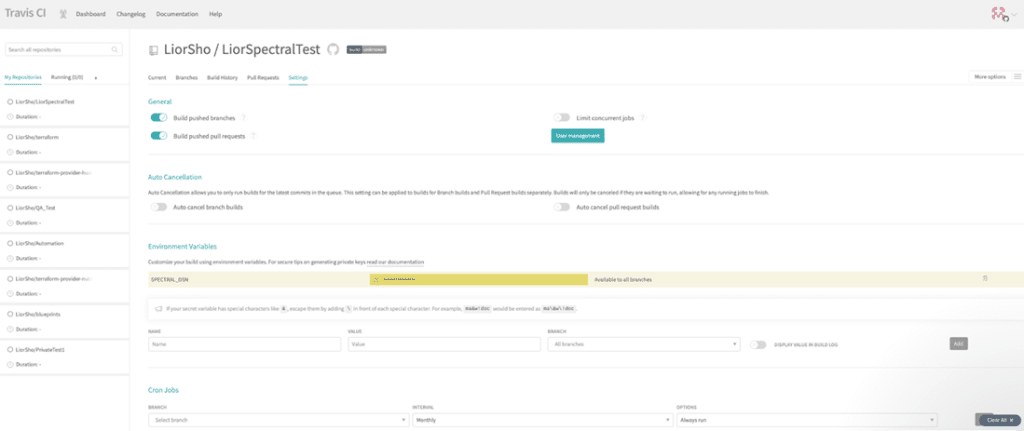Focus the environment variable Name field
The width and height of the screenshot is (1024, 431).
244,344
